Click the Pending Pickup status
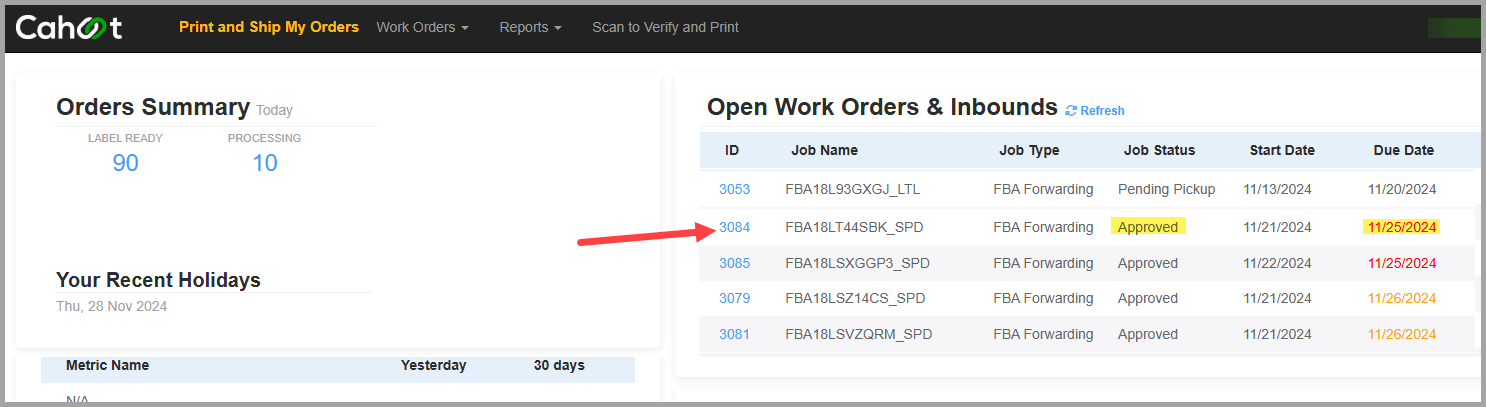1486x407 pixels. tap(1166, 189)
